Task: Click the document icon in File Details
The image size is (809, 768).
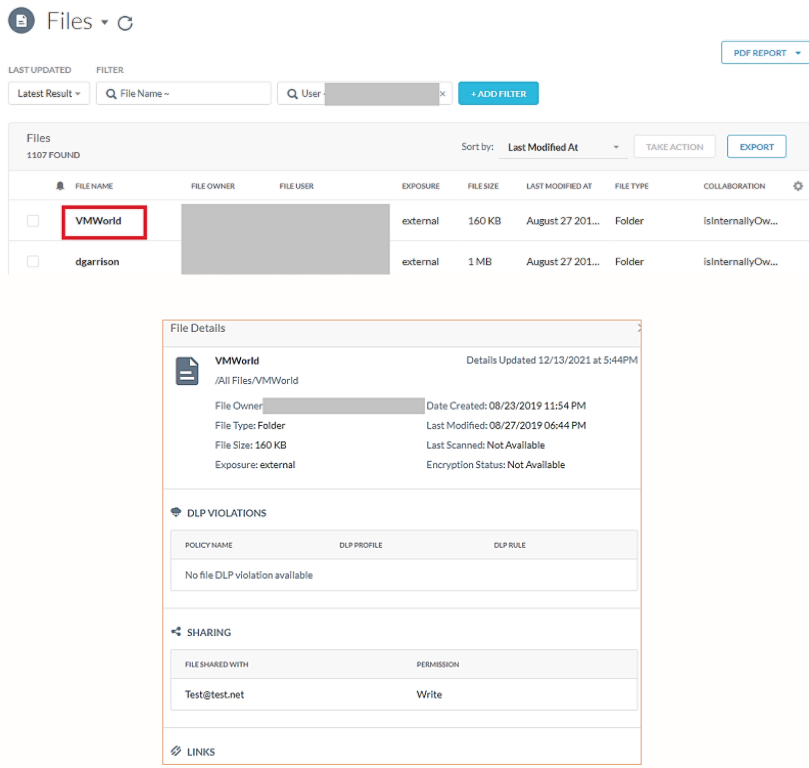Action: pos(187,371)
